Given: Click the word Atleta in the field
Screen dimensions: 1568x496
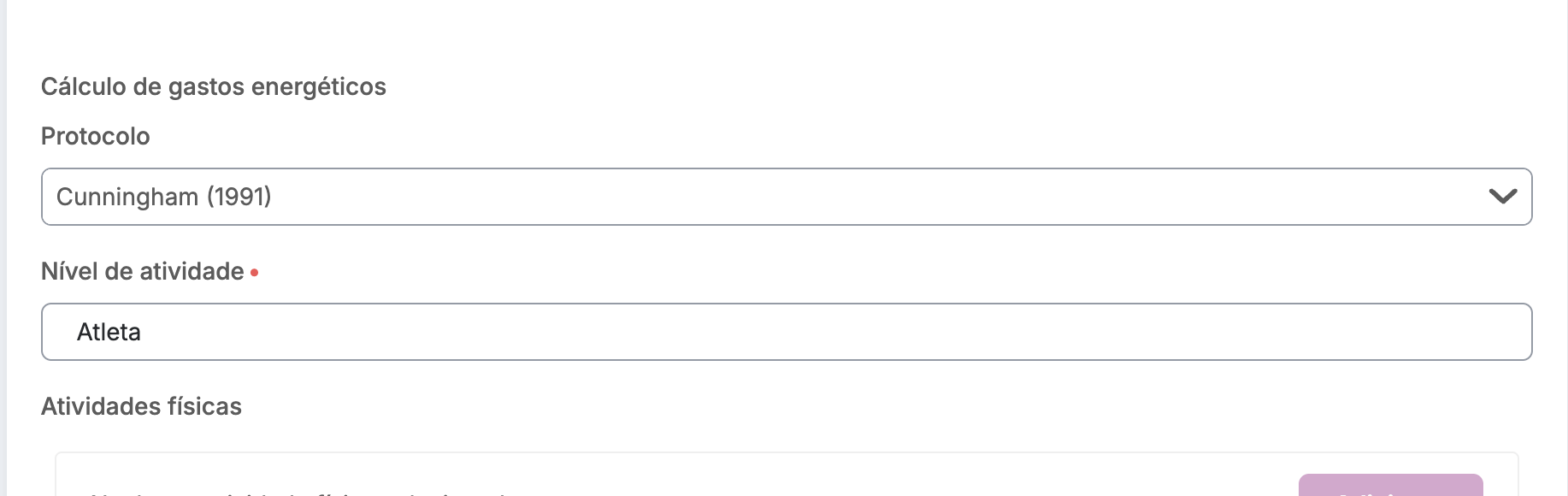Looking at the screenshot, I should coord(109,332).
